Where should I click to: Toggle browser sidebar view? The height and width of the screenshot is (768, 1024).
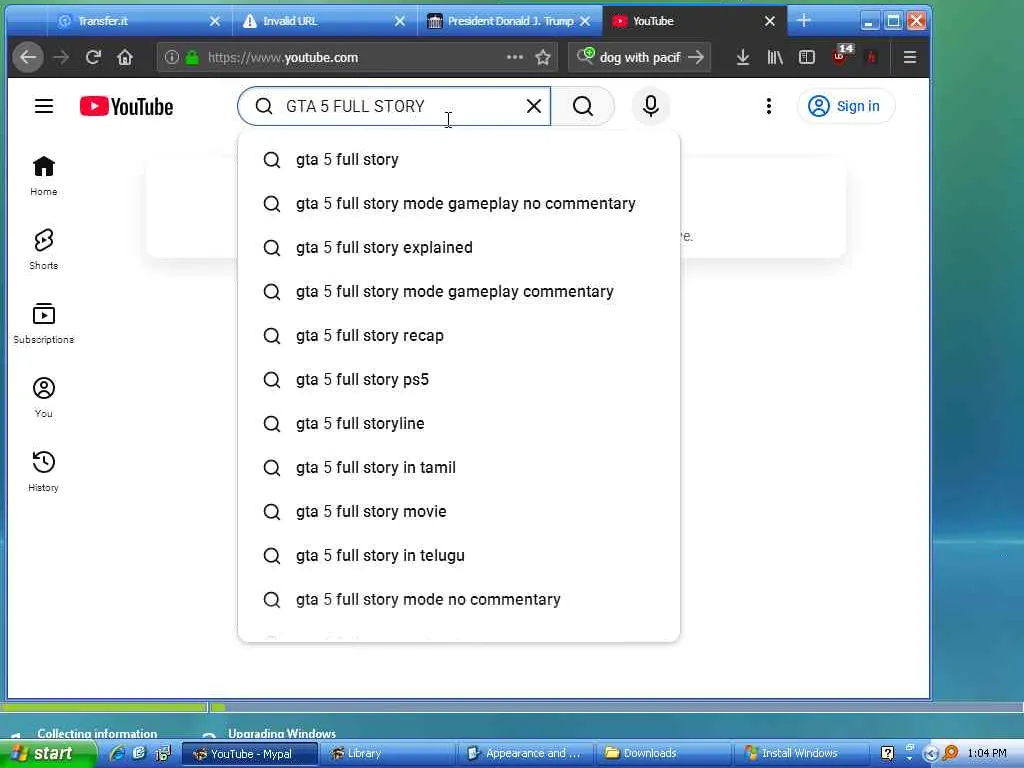click(807, 57)
